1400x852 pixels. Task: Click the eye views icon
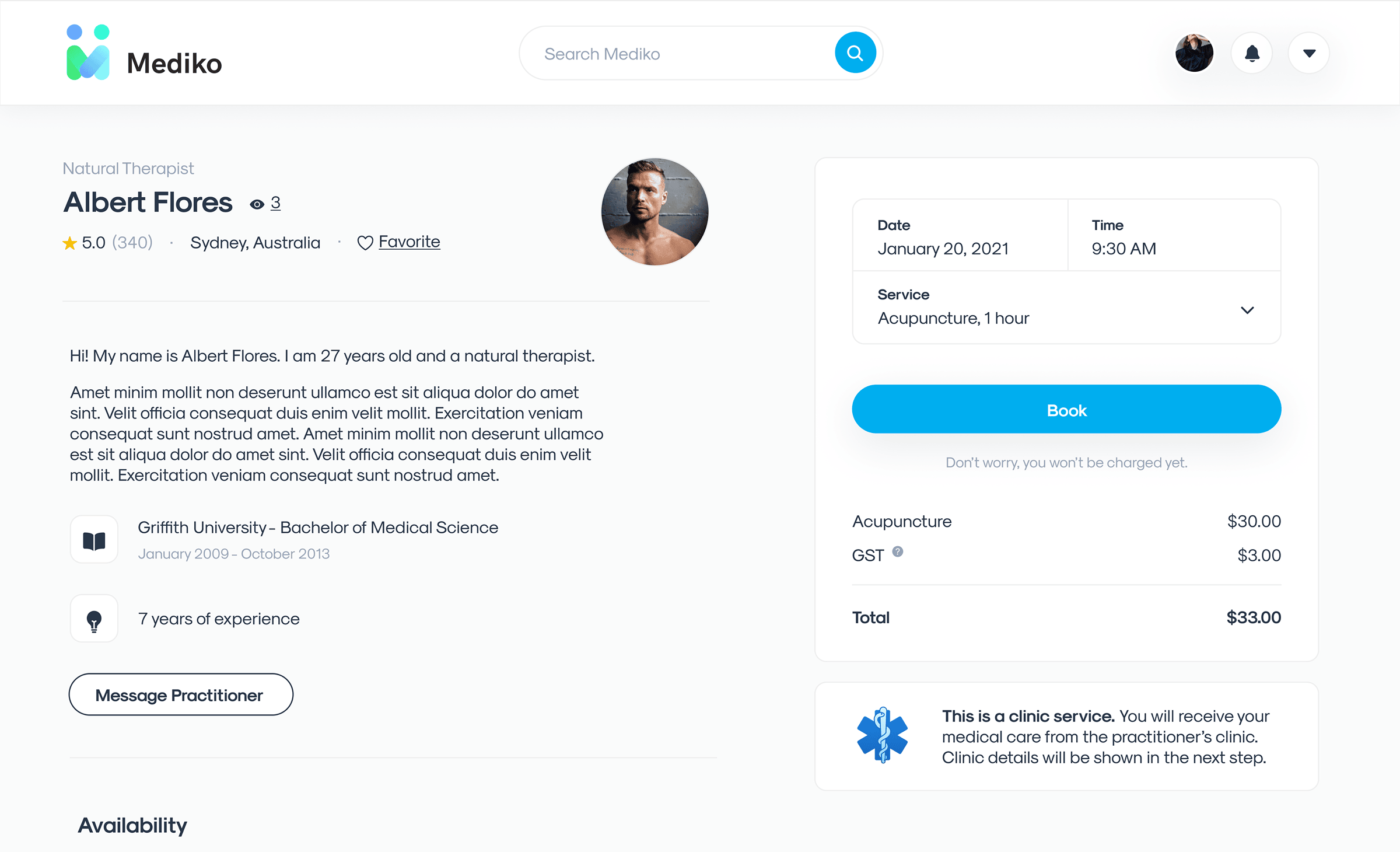click(x=257, y=204)
